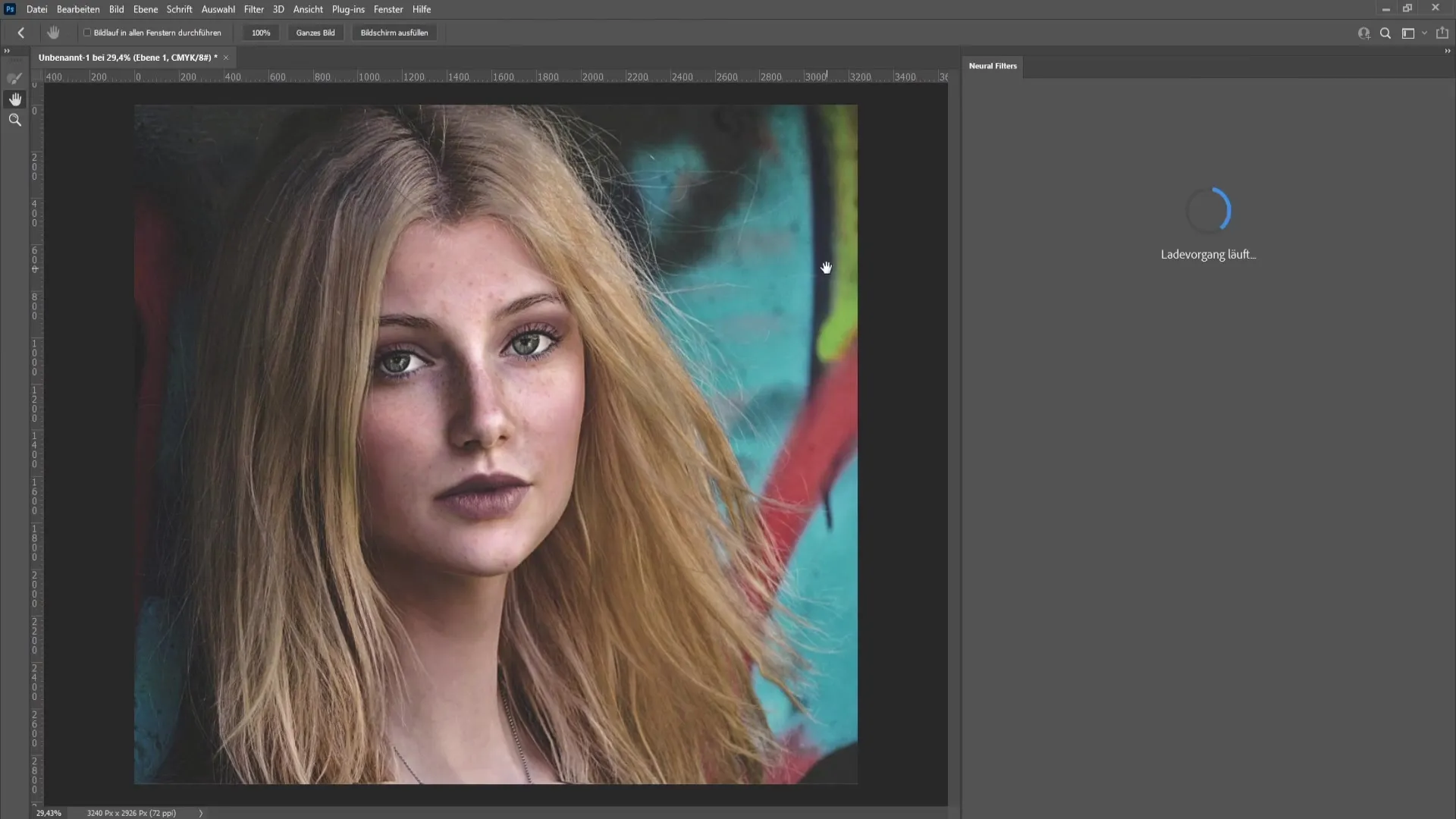Select the Hand tool in toolbar

(14, 99)
